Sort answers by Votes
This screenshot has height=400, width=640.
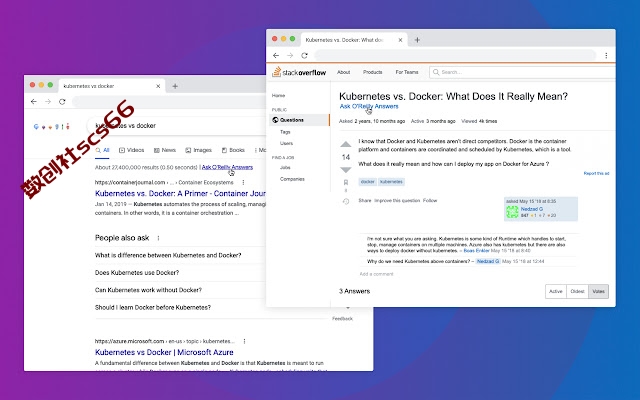coord(598,291)
